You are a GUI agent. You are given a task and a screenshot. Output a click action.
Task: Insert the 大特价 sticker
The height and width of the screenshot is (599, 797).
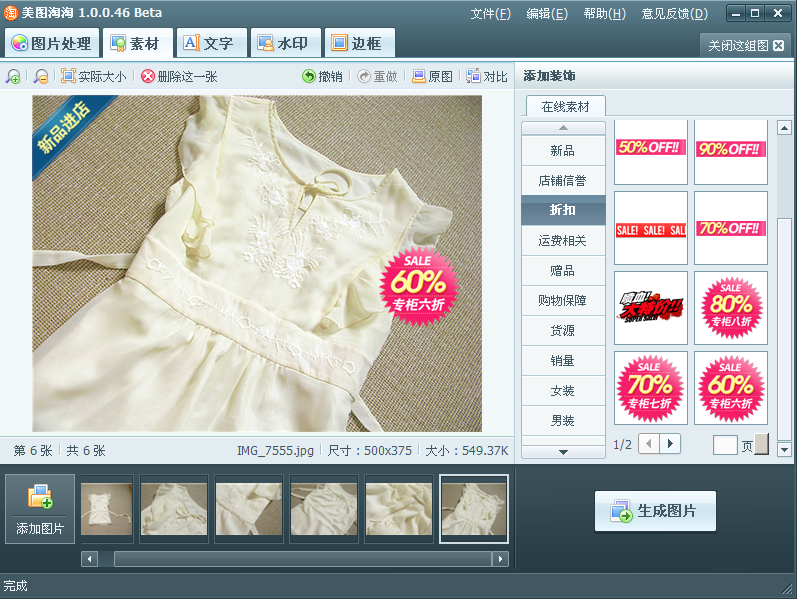[x=651, y=308]
